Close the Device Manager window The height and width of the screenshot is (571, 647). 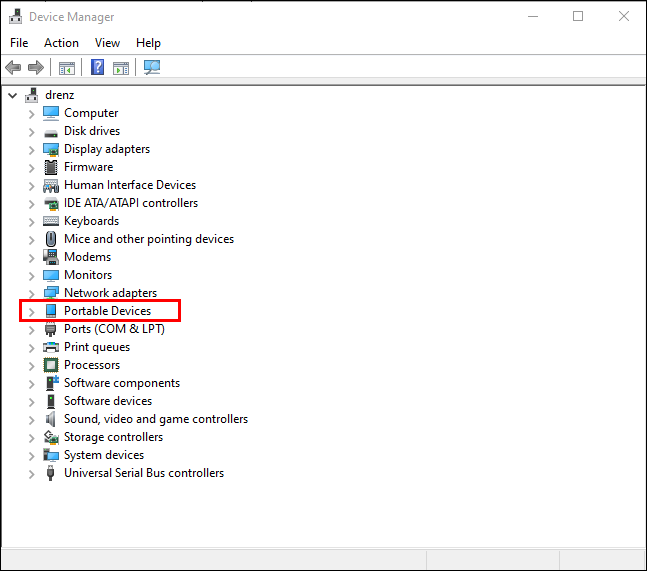point(623,16)
